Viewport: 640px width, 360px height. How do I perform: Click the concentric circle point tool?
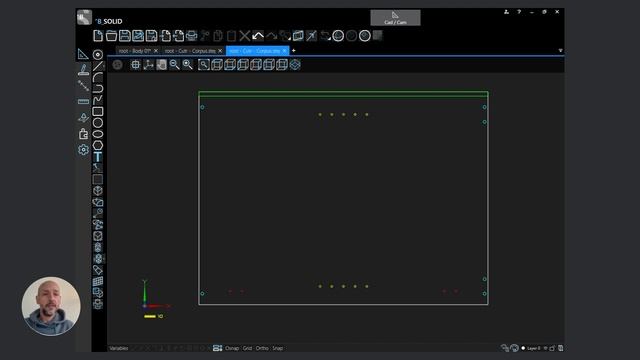(x=98, y=54)
